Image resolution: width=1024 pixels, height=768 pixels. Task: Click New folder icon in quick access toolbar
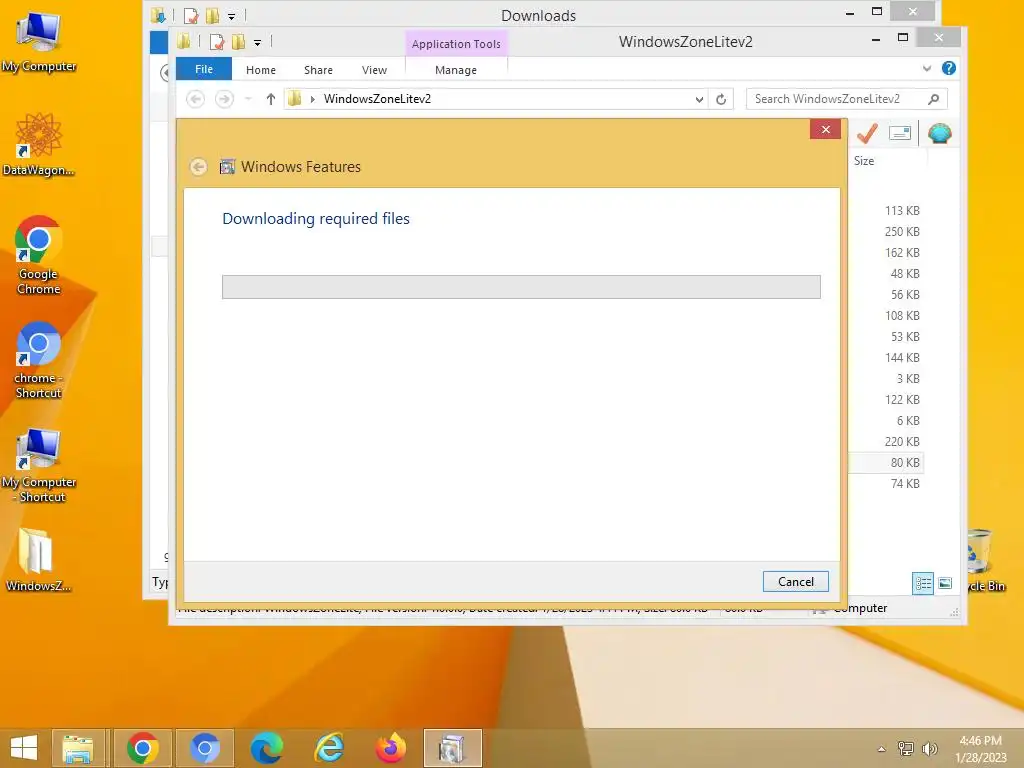238,42
